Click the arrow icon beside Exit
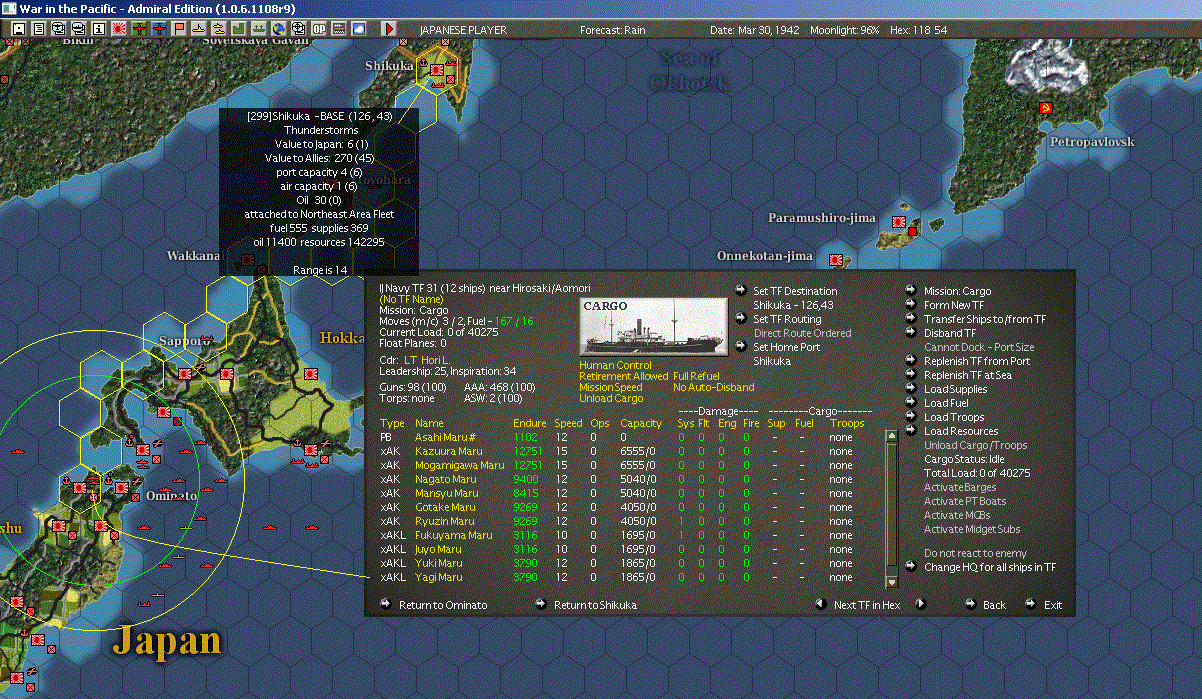The image size is (1202, 699). [x=1030, y=604]
